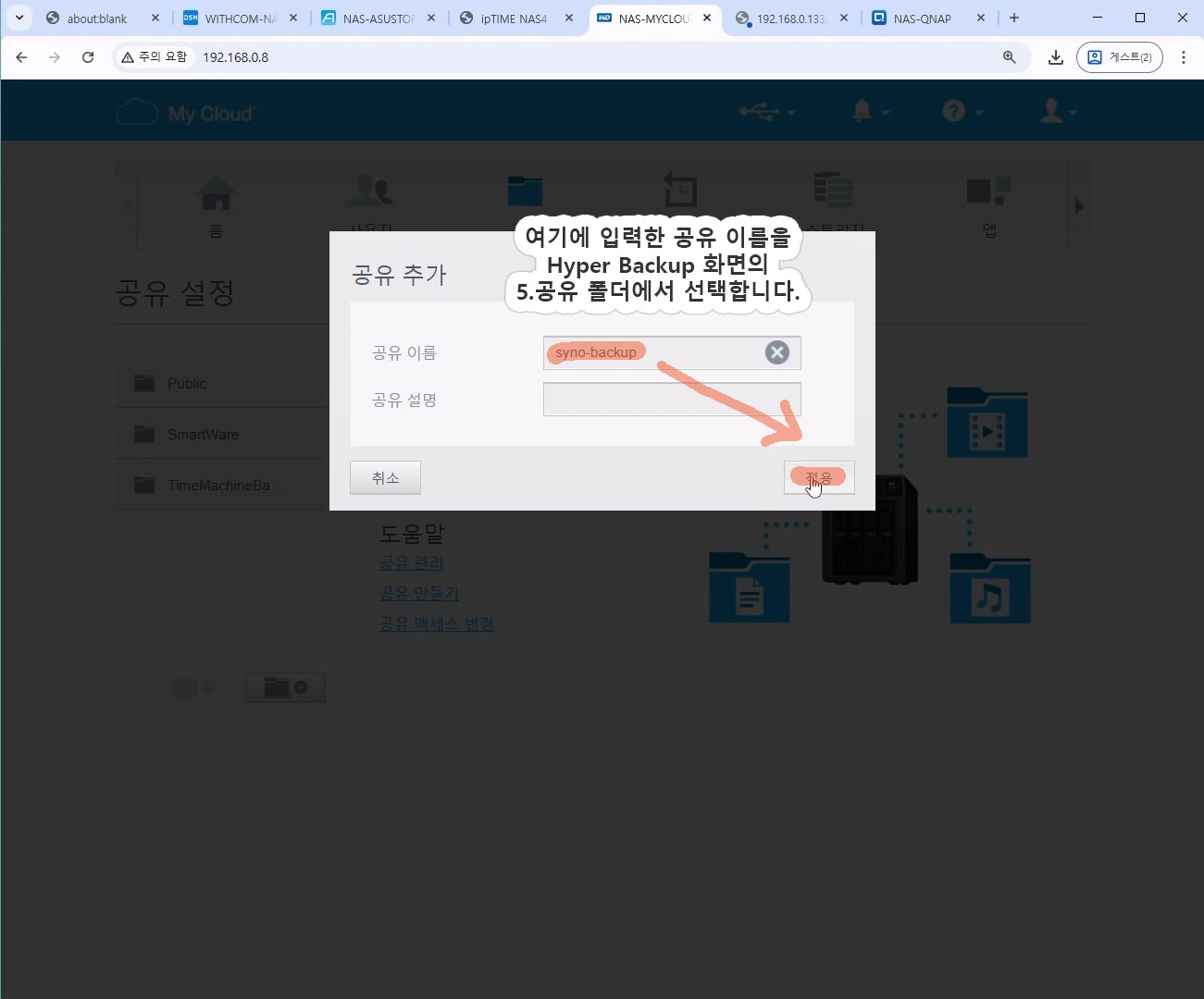1204x999 pixels.
Task: Click the share description input field
Action: point(671,400)
